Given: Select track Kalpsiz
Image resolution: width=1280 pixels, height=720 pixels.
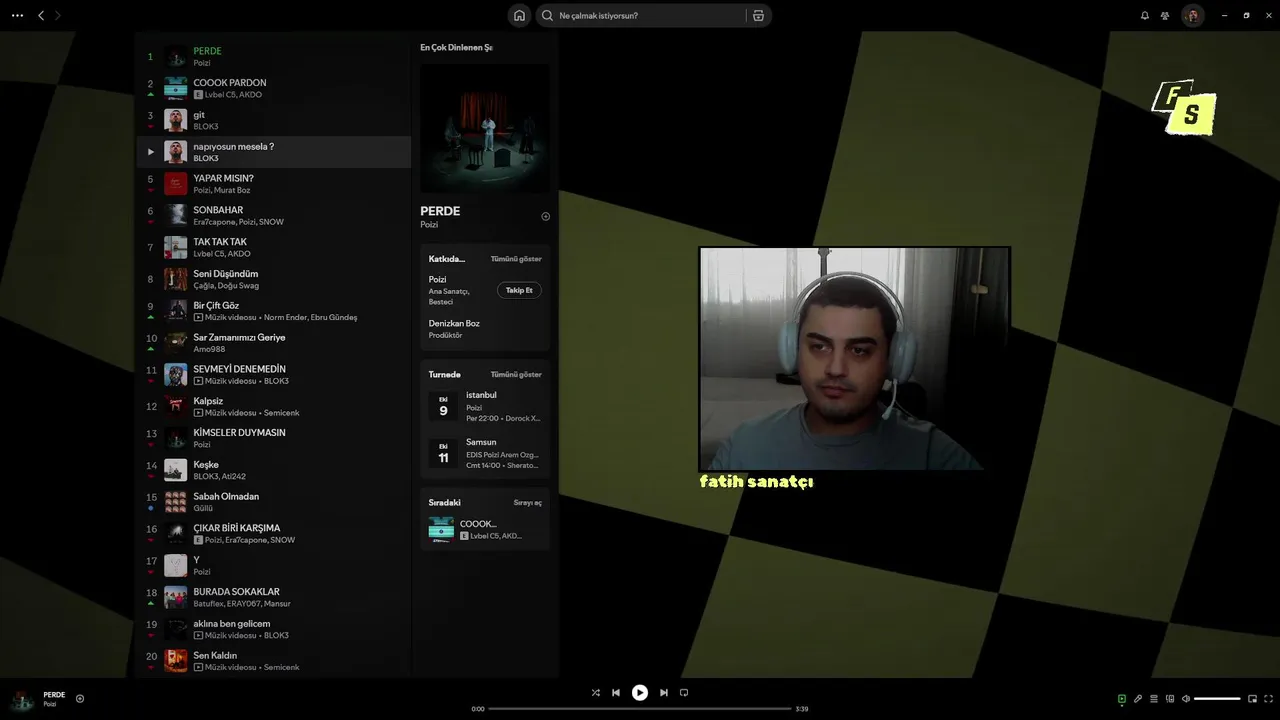Looking at the screenshot, I should [x=273, y=406].
